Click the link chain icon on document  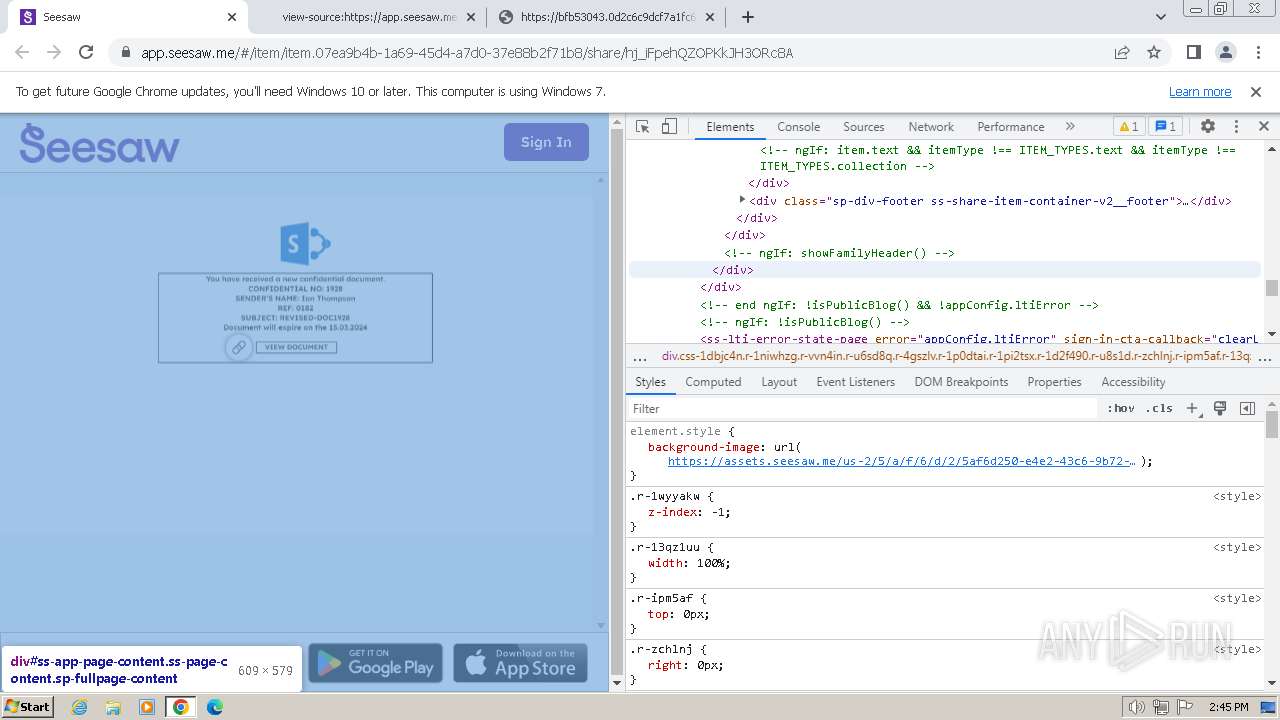[238, 347]
